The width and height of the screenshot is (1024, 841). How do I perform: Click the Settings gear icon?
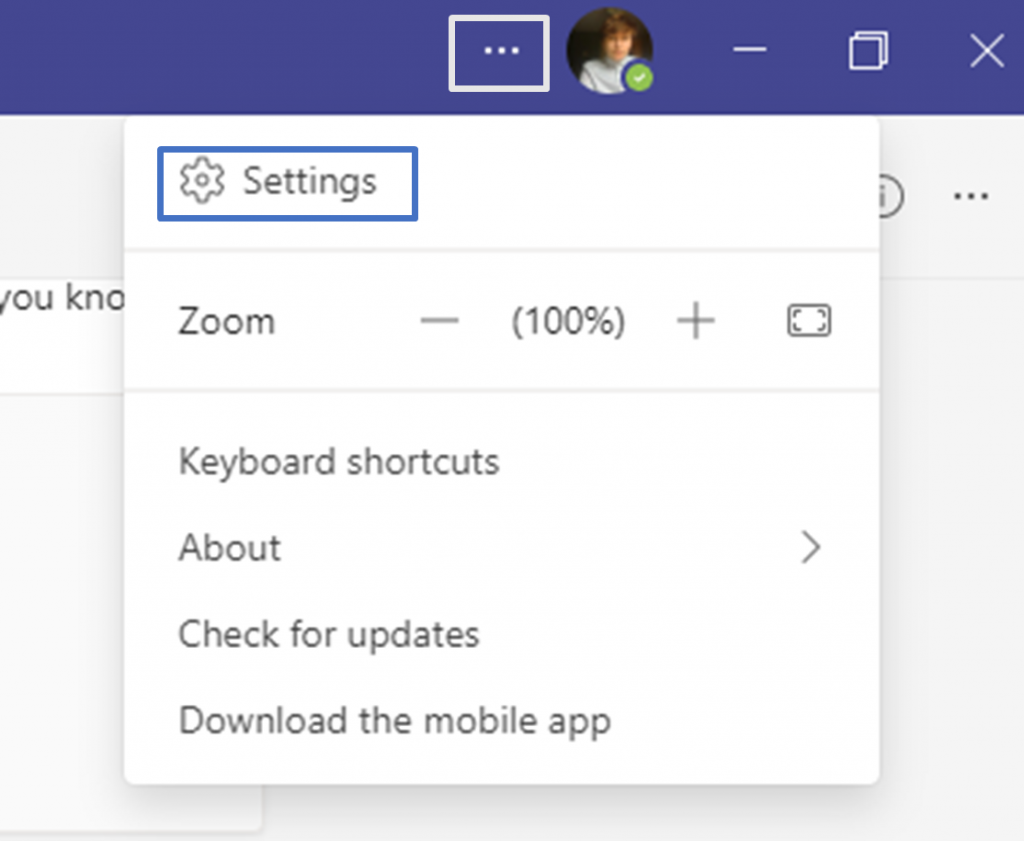tap(202, 181)
